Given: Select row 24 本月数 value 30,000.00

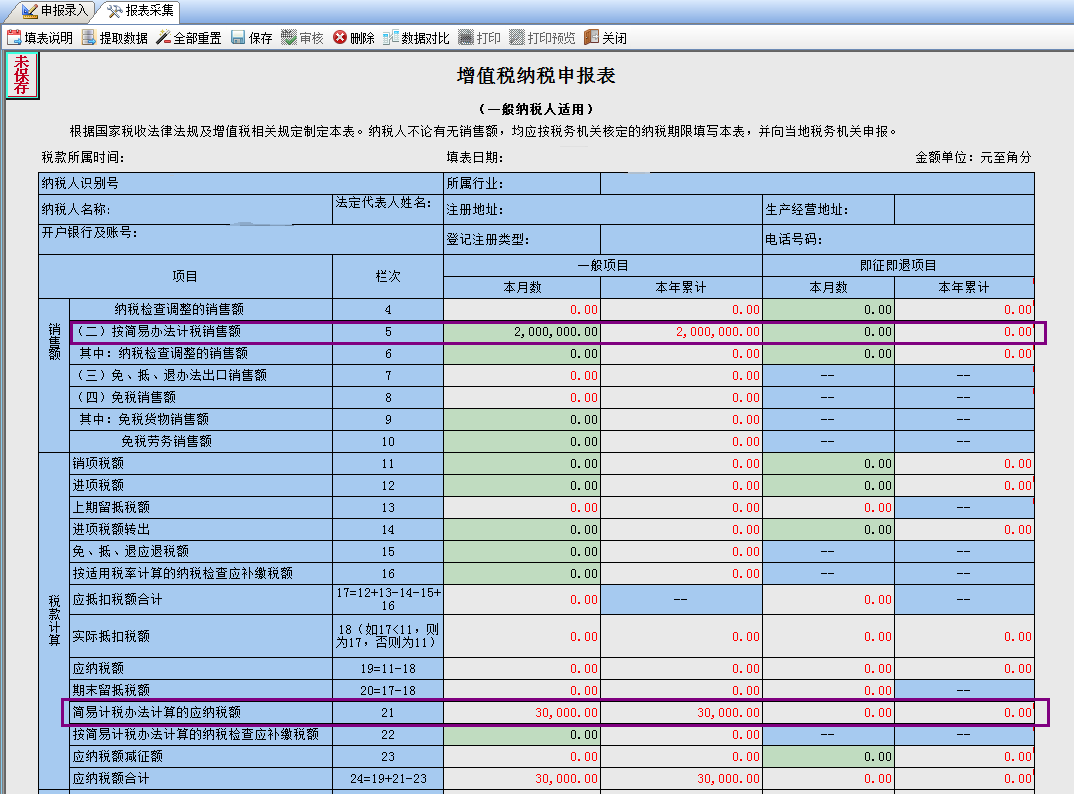Looking at the screenshot, I should (x=566, y=779).
